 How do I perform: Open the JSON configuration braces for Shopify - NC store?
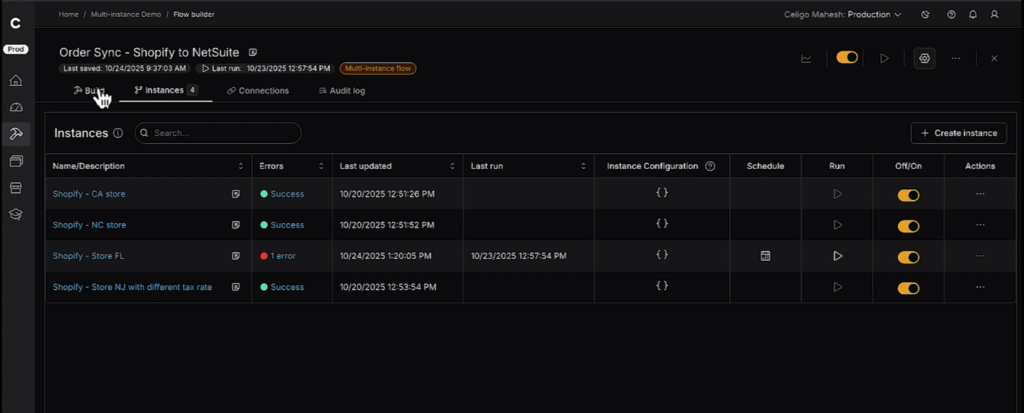click(x=662, y=223)
